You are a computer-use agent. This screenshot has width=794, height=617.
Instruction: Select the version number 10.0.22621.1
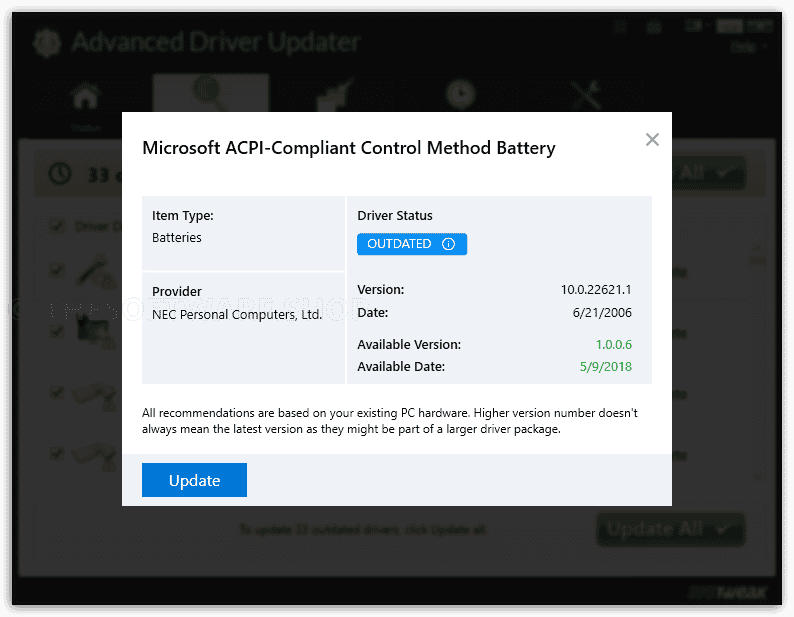coord(596,290)
